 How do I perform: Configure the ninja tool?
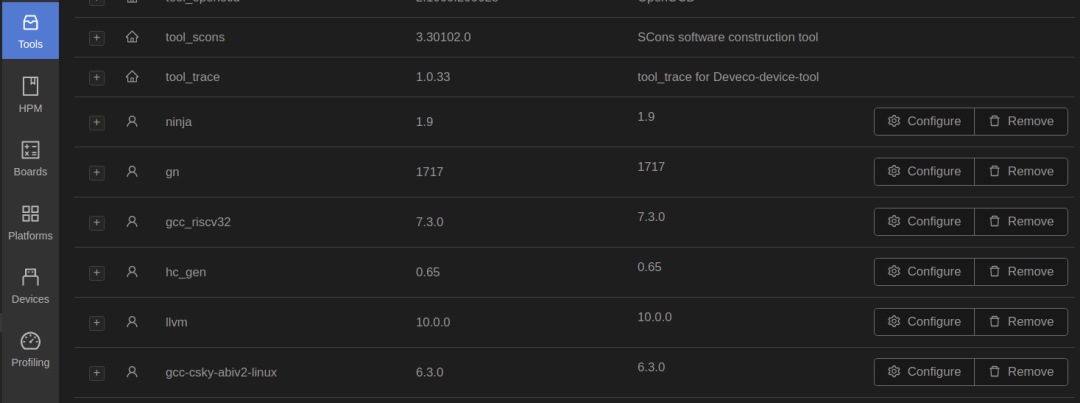(x=924, y=121)
